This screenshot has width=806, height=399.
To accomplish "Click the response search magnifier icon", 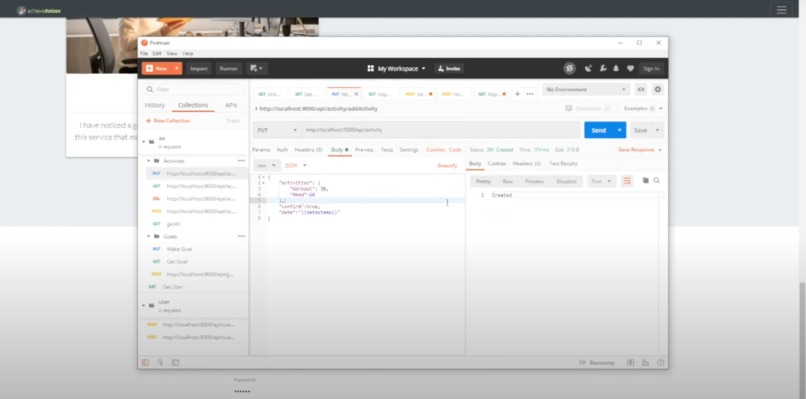I will [656, 180].
